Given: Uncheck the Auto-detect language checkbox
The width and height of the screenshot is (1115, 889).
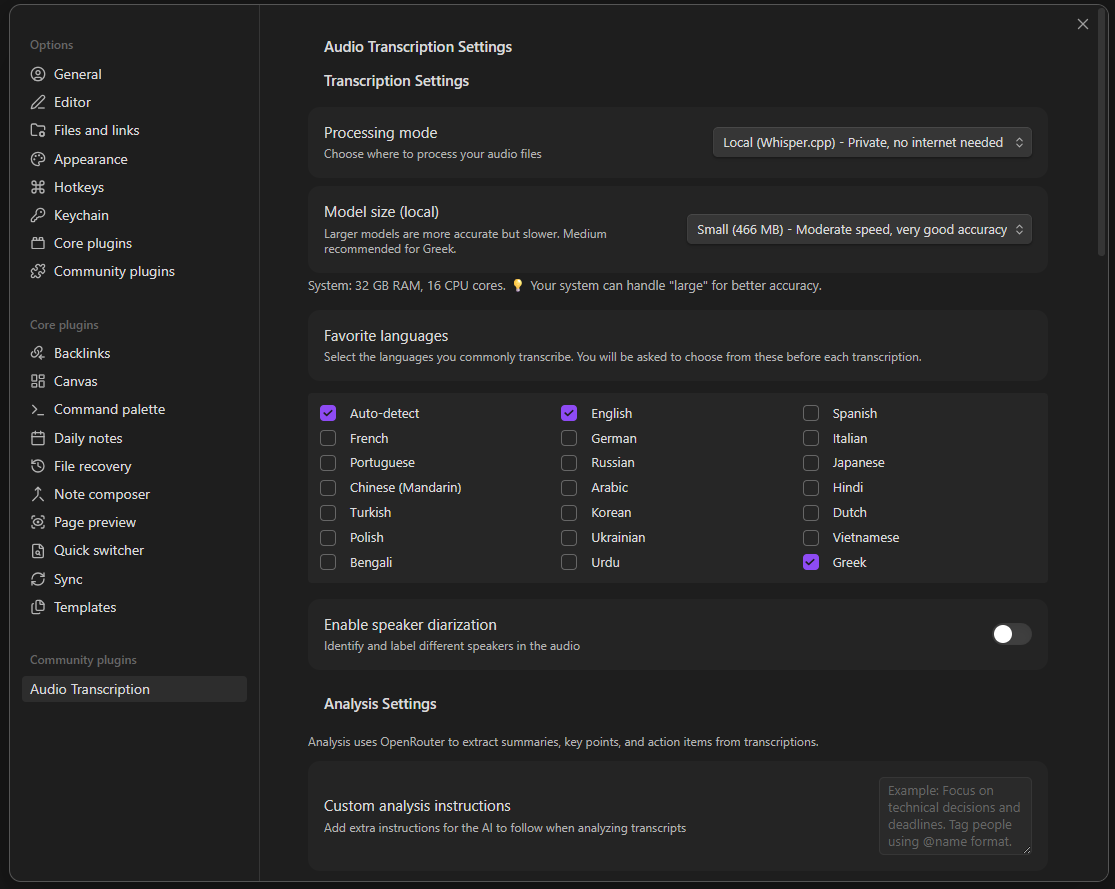Looking at the screenshot, I should coord(328,412).
